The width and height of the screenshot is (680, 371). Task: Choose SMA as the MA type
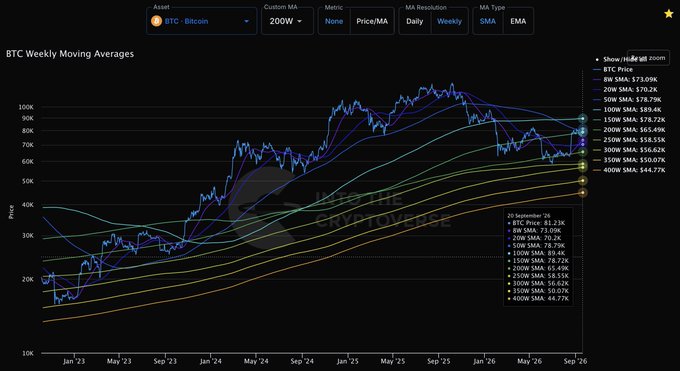[x=488, y=21]
